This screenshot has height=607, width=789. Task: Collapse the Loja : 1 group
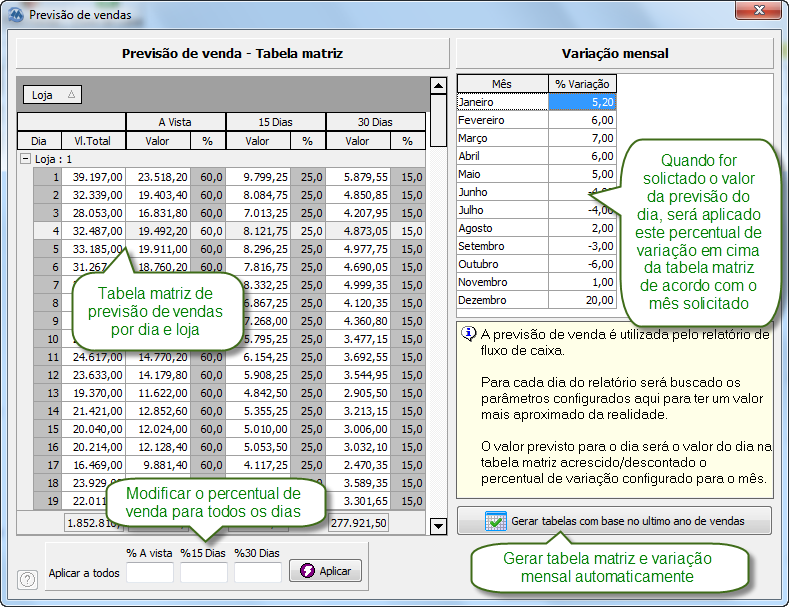tap(25, 159)
